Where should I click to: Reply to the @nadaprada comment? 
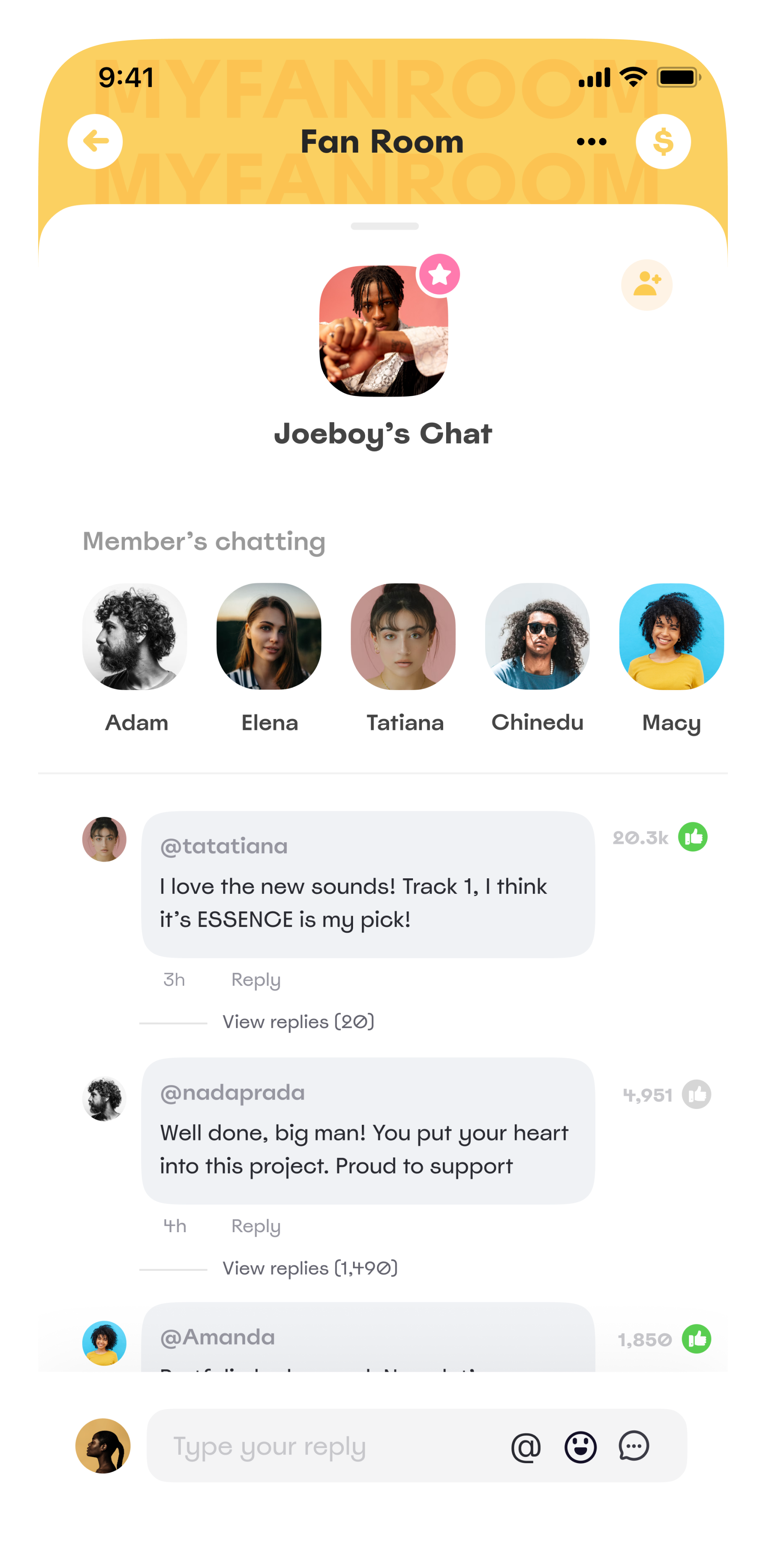tap(256, 1226)
